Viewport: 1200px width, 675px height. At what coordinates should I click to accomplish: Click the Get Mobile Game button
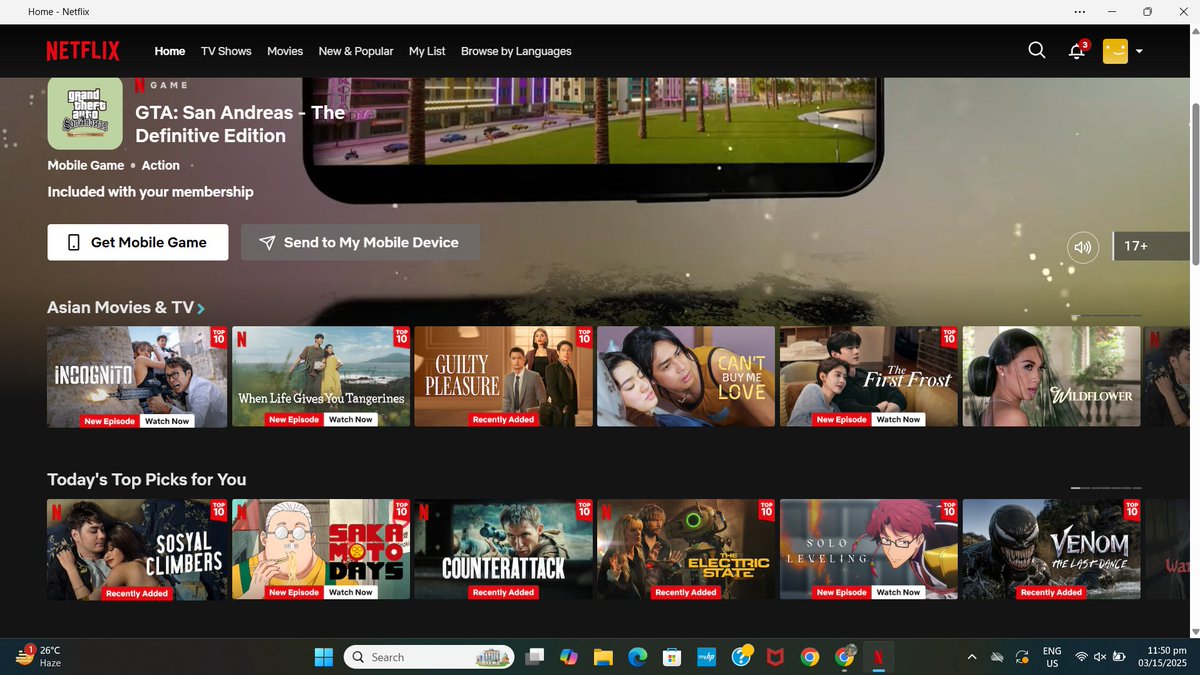[138, 242]
